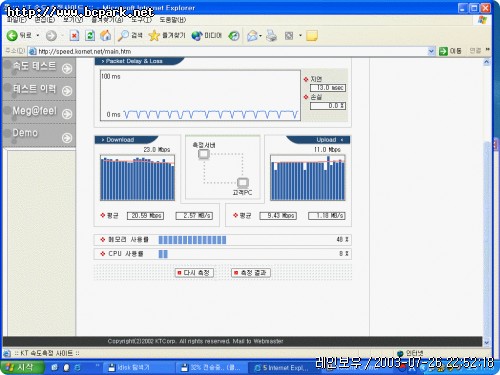Click the Print icon in toolbar
Image resolution: width=500 pixels, height=375 pixels.
(x=272, y=35)
